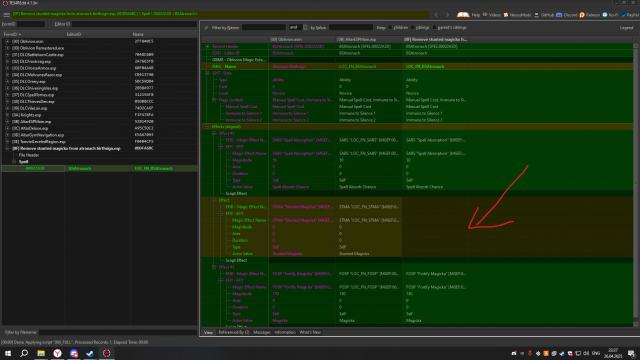Collapse the Spell group node

[14, 162]
